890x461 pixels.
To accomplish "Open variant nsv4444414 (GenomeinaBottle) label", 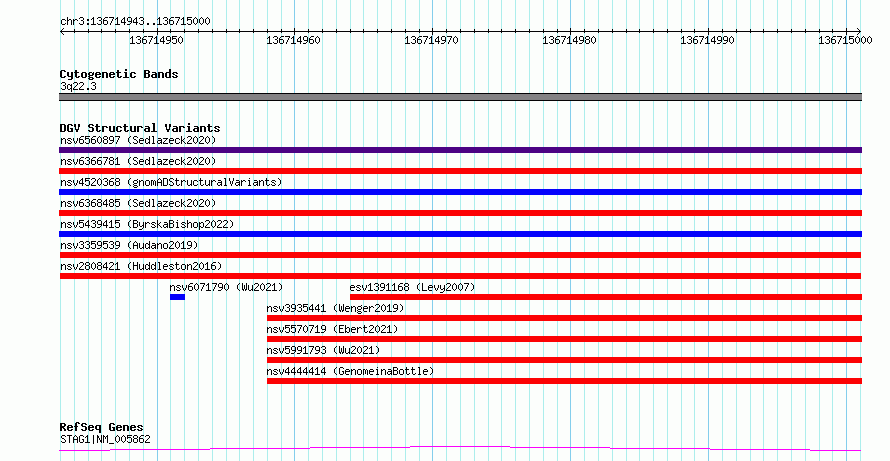I will [x=350, y=371].
